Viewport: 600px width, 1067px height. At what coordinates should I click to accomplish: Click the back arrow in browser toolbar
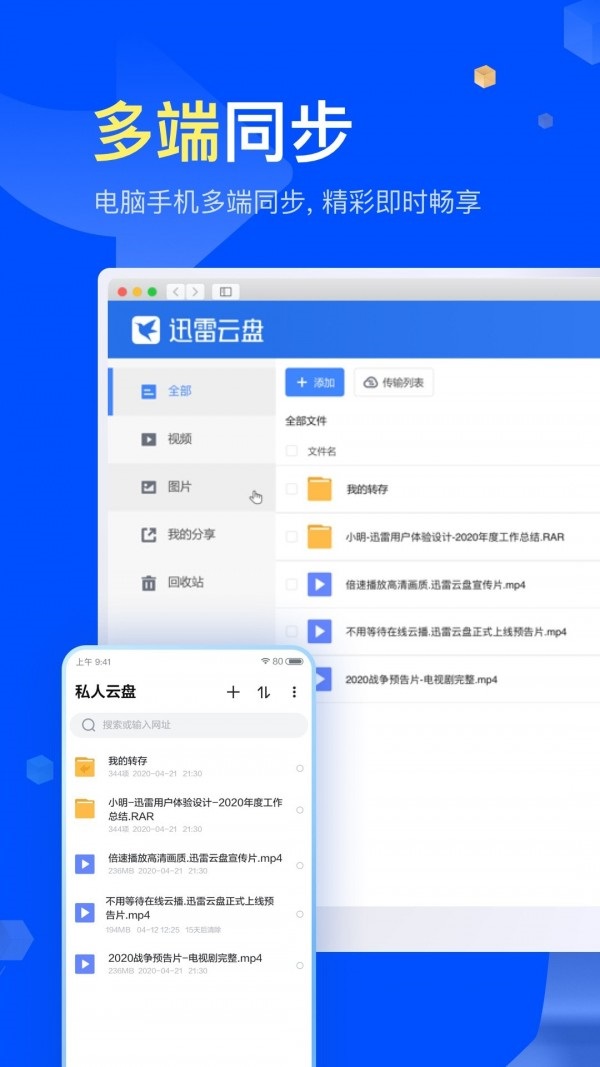coord(176,292)
